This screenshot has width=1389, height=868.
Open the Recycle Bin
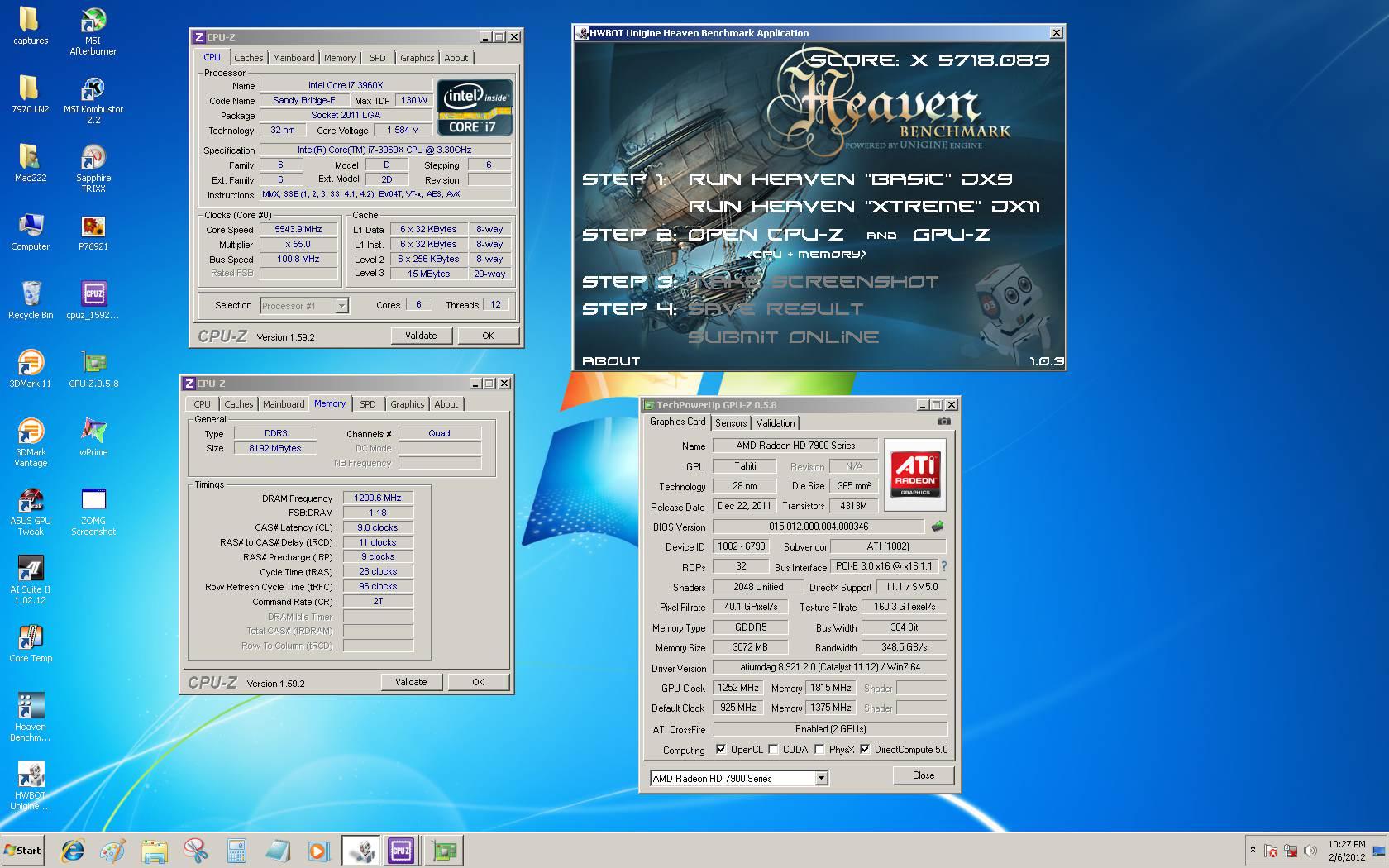[x=30, y=300]
